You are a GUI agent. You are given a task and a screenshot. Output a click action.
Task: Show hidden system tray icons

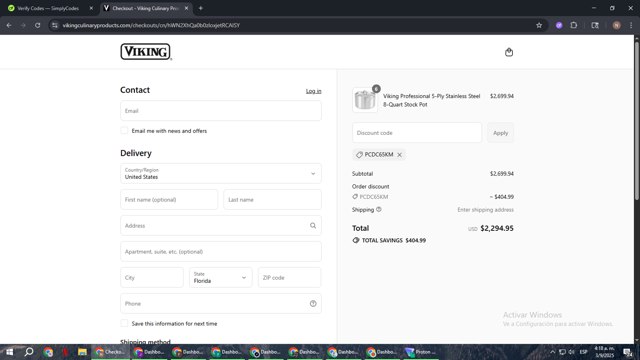click(x=553, y=352)
